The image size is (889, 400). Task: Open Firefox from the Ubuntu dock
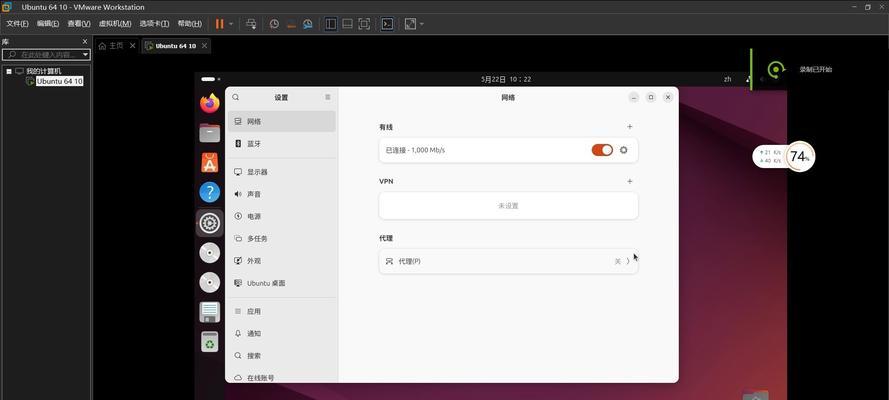(209, 103)
